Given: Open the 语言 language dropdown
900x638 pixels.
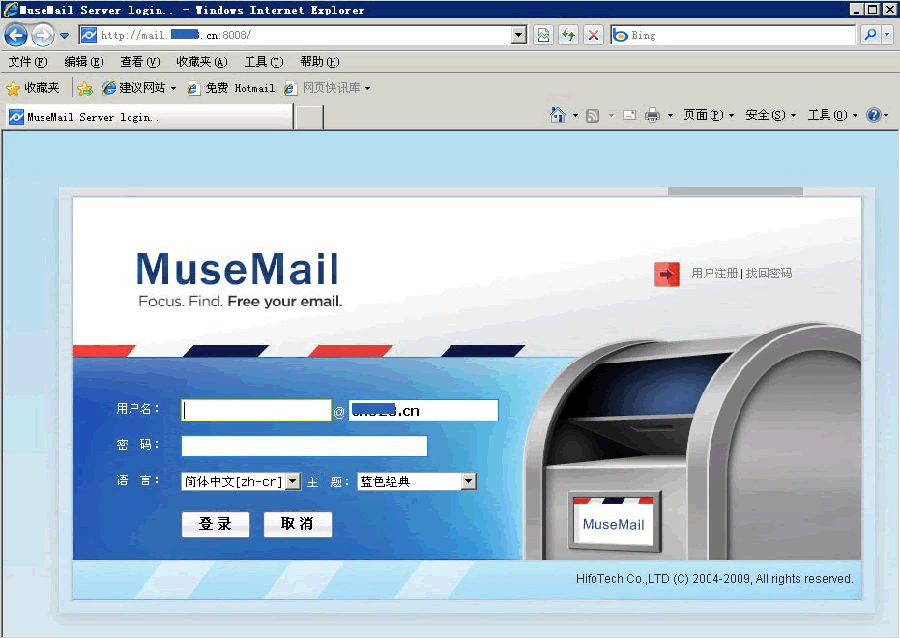Looking at the screenshot, I should 240,481.
